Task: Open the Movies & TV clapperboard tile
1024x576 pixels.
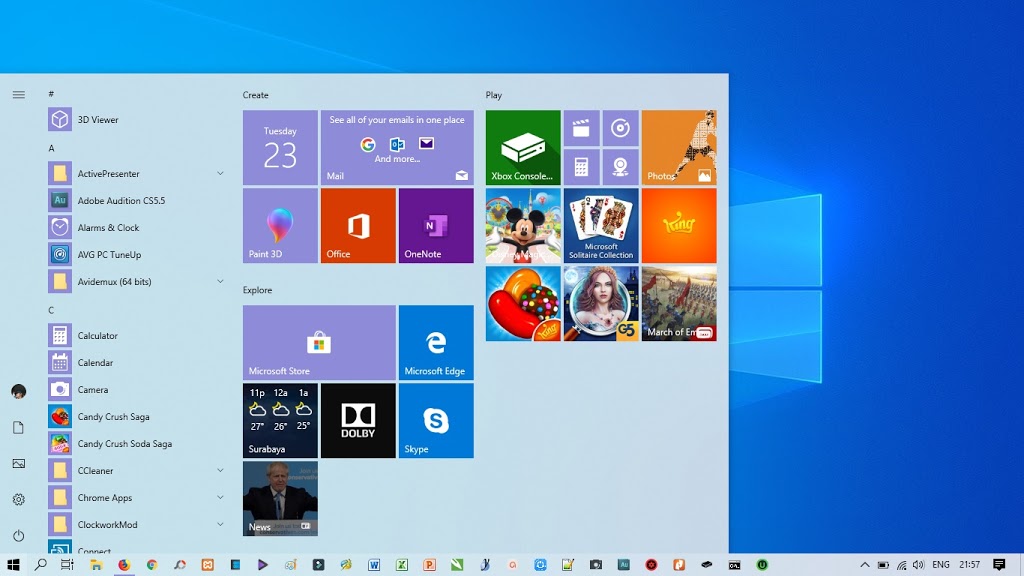Action: [x=581, y=128]
